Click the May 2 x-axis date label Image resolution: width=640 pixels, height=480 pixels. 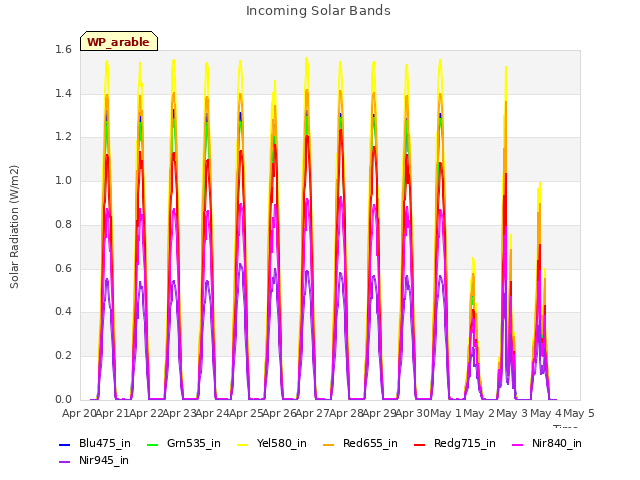[x=480, y=414]
